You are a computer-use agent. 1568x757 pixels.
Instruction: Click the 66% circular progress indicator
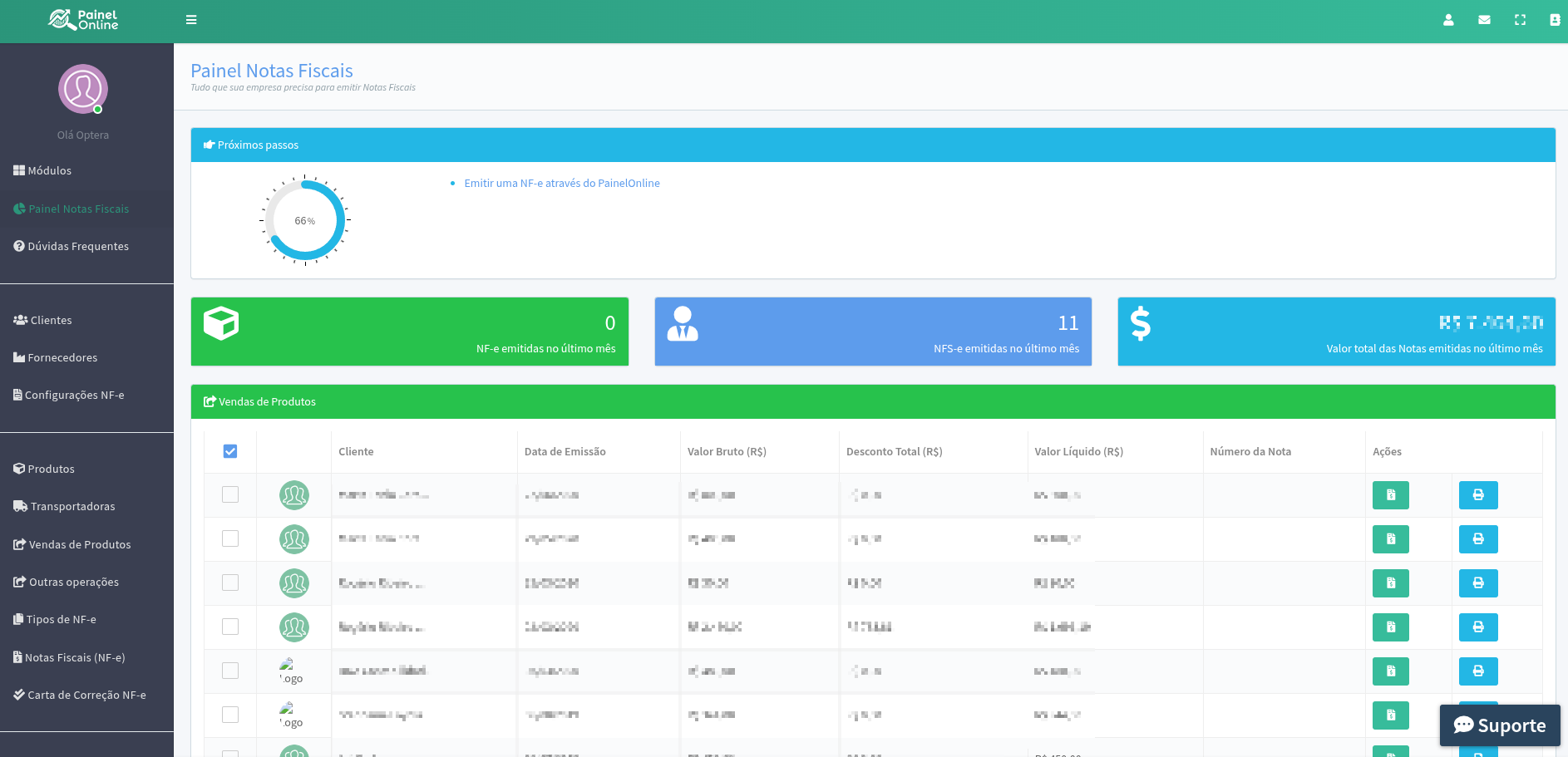pos(305,220)
